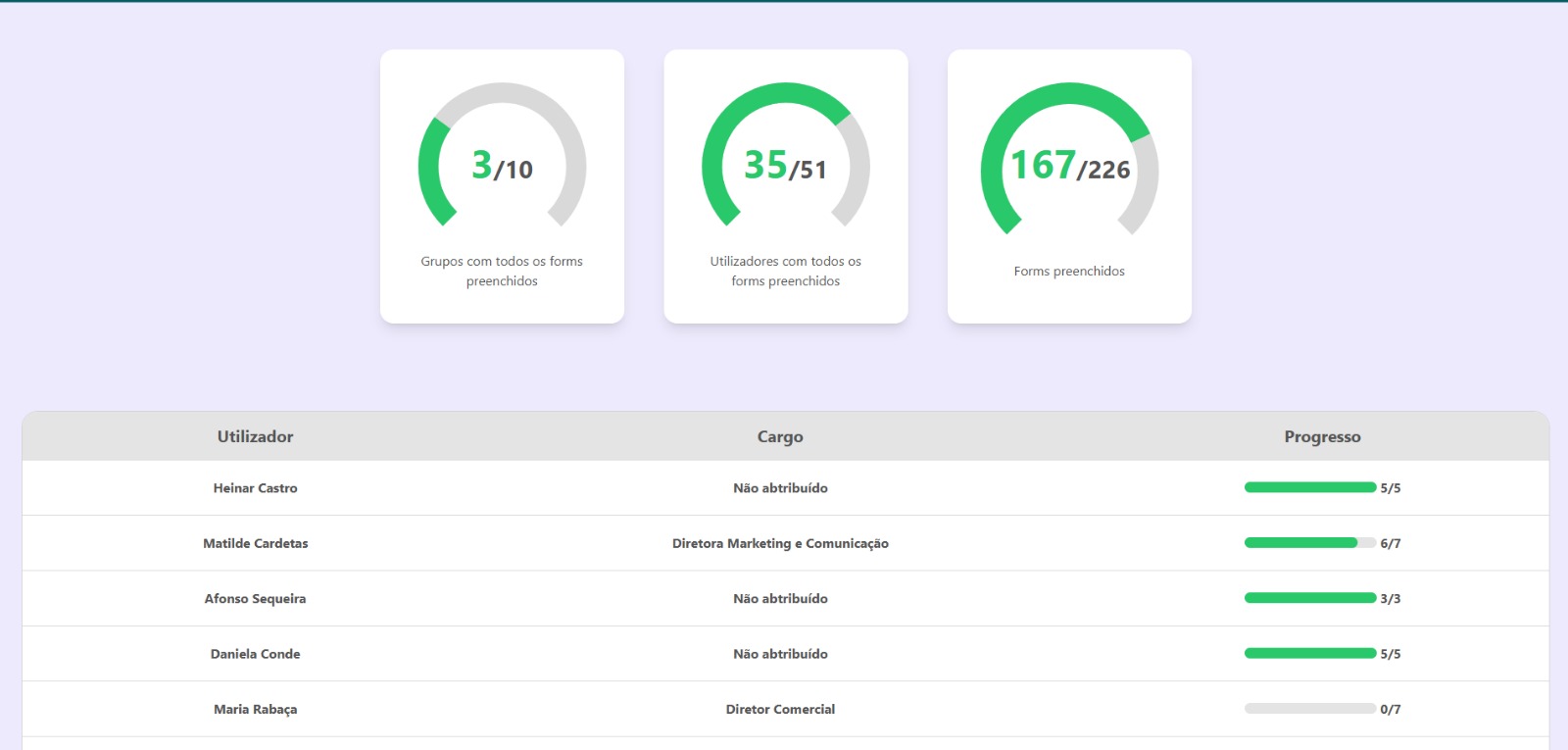Open Maria Rabaça user entry

point(255,710)
